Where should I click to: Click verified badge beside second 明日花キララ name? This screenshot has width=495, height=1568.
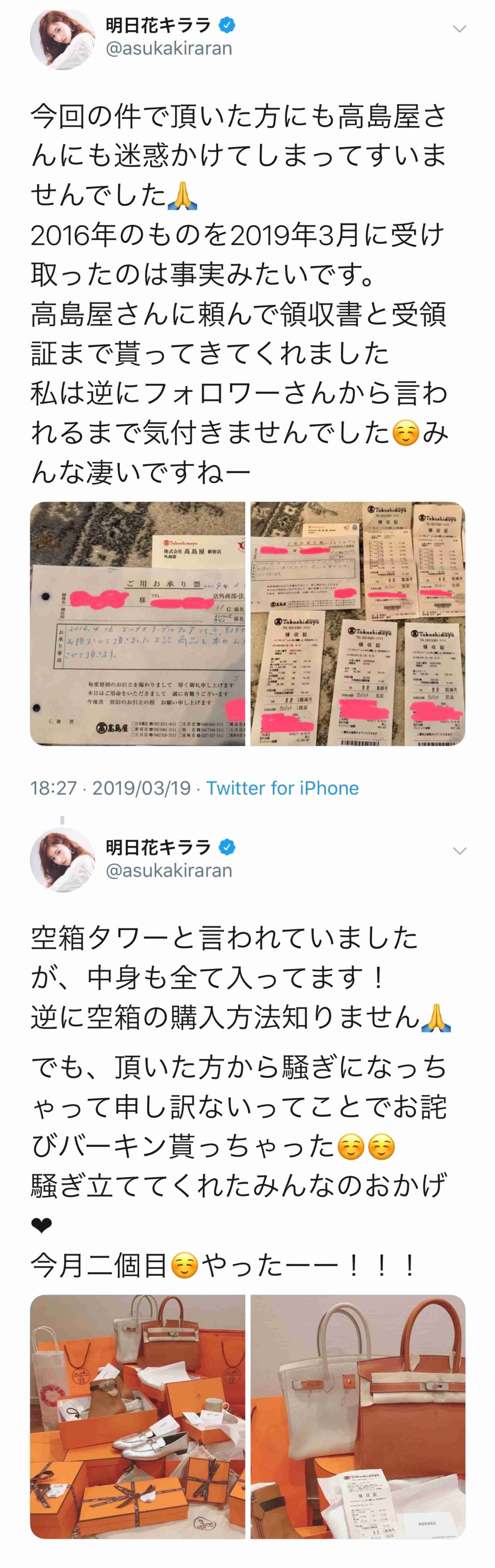click(x=228, y=847)
